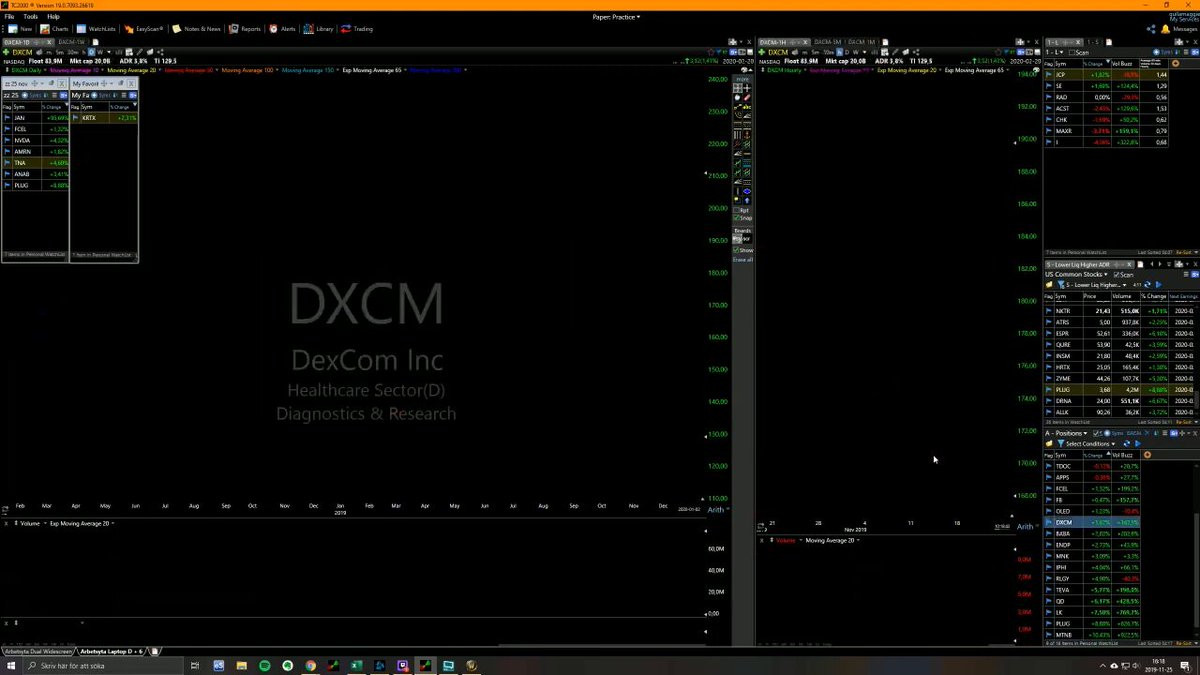
Task: Open the Arith scale dropdown on daily chart
Action: 718,510
